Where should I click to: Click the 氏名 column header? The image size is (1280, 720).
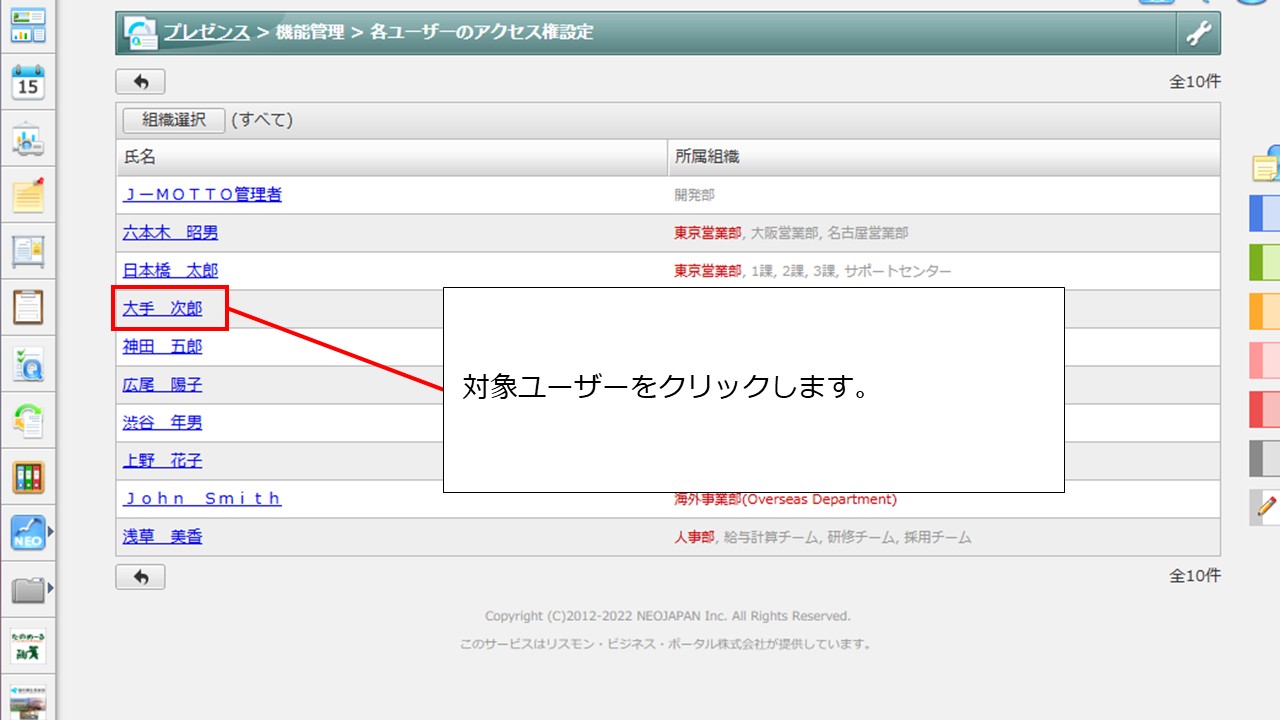point(140,157)
